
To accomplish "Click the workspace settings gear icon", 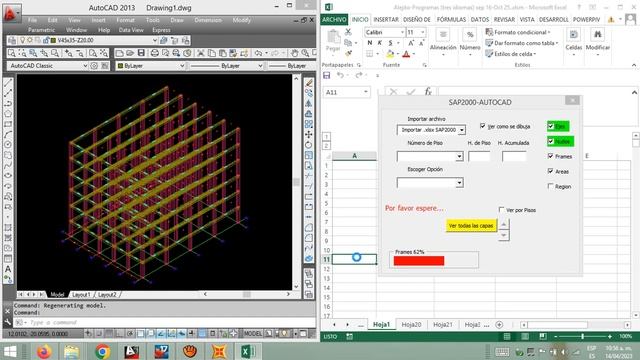I will 94,66.
